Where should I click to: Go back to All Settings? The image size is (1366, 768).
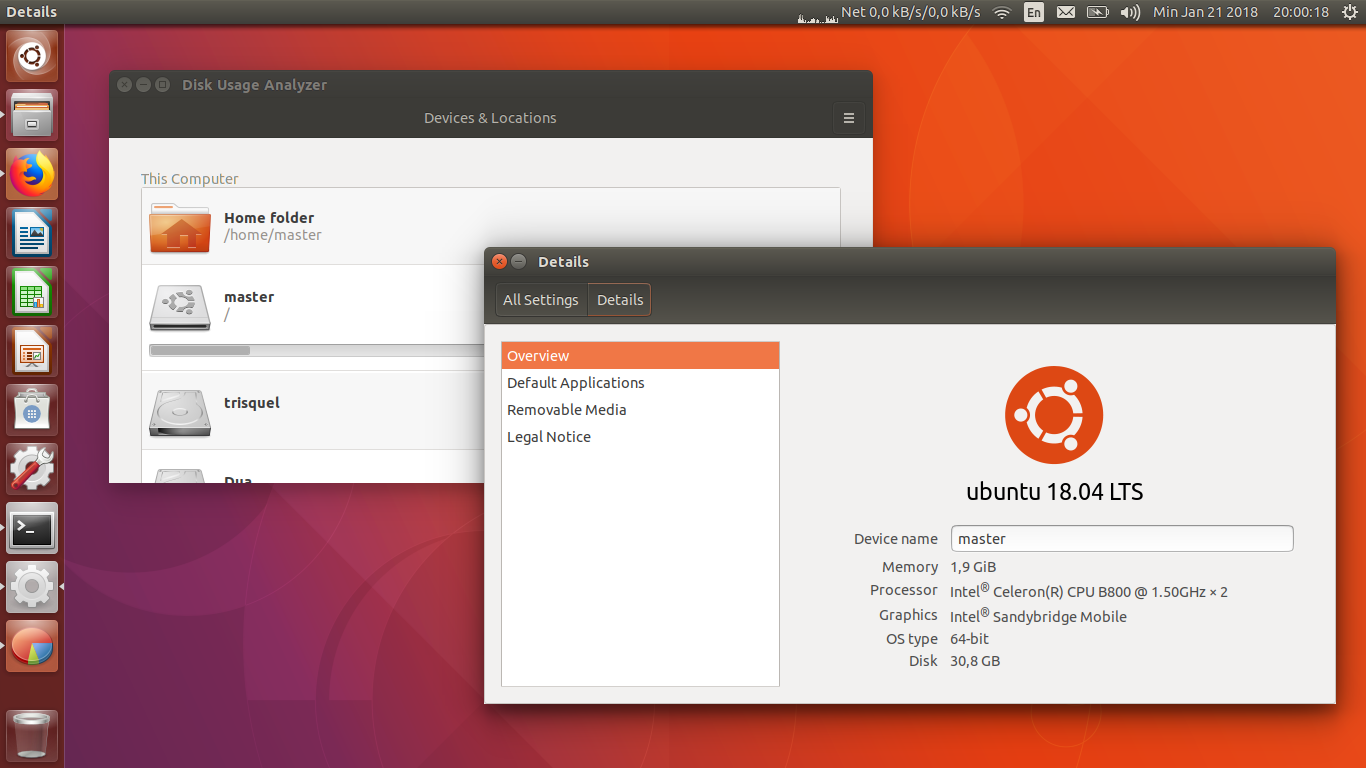click(x=541, y=300)
